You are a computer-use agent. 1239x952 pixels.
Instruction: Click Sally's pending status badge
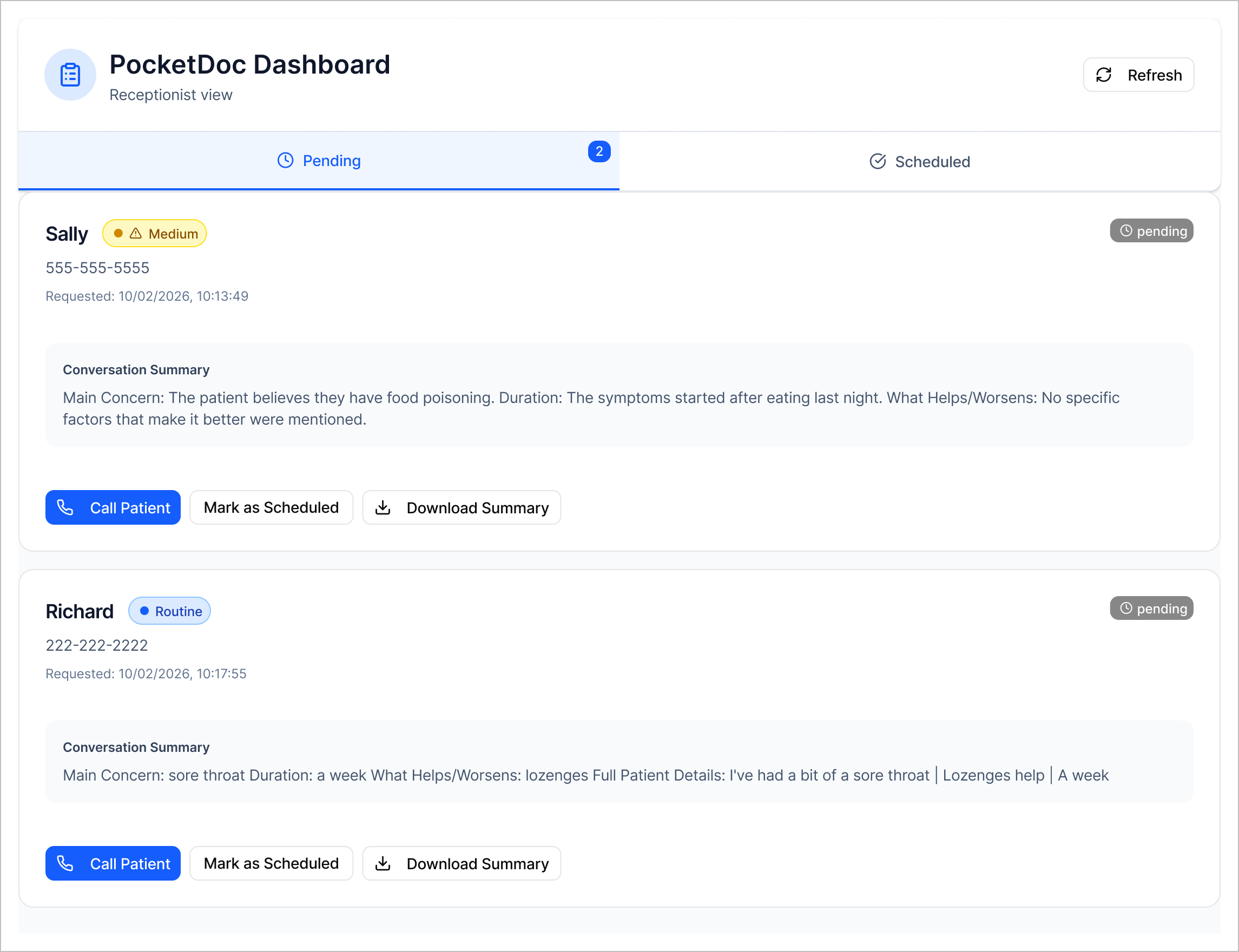(x=1151, y=230)
